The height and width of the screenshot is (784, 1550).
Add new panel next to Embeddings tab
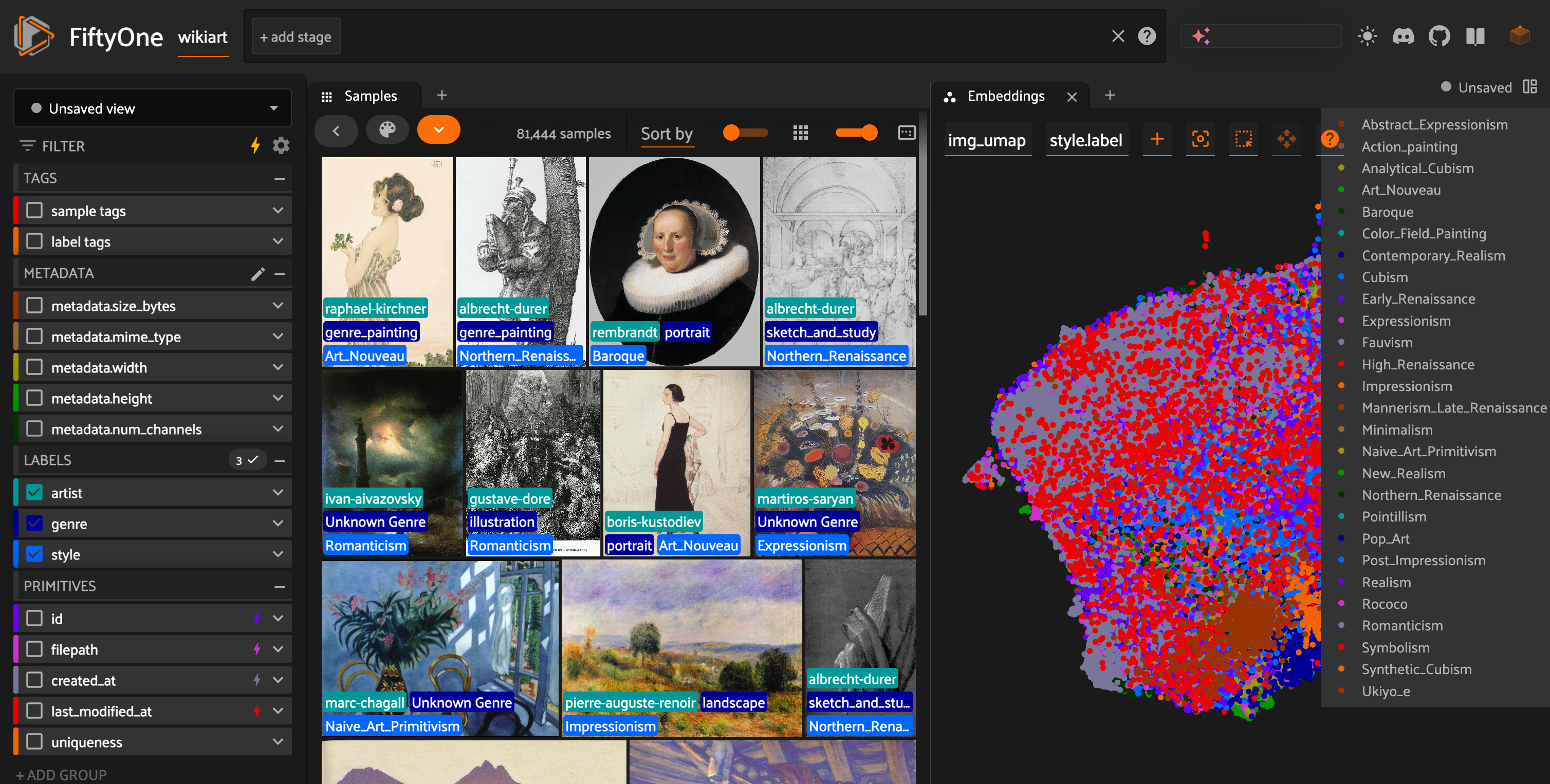pos(1110,95)
